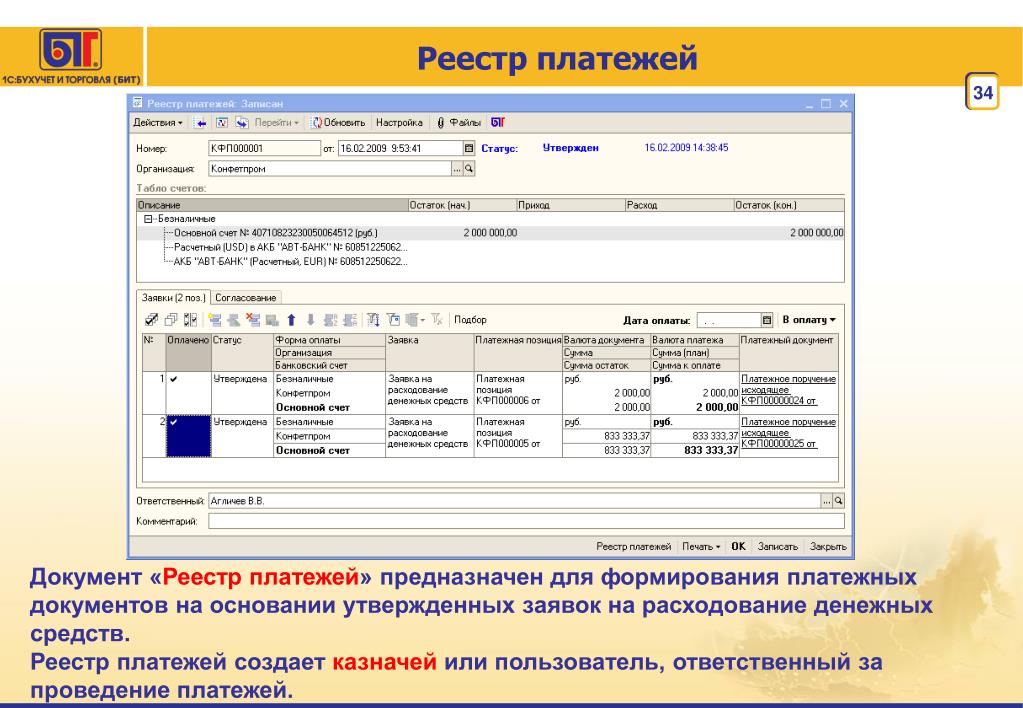Select Расчетный (USD) в АКБ АВТ-БАНК row
The image size is (1023, 708).
pos(491,247)
